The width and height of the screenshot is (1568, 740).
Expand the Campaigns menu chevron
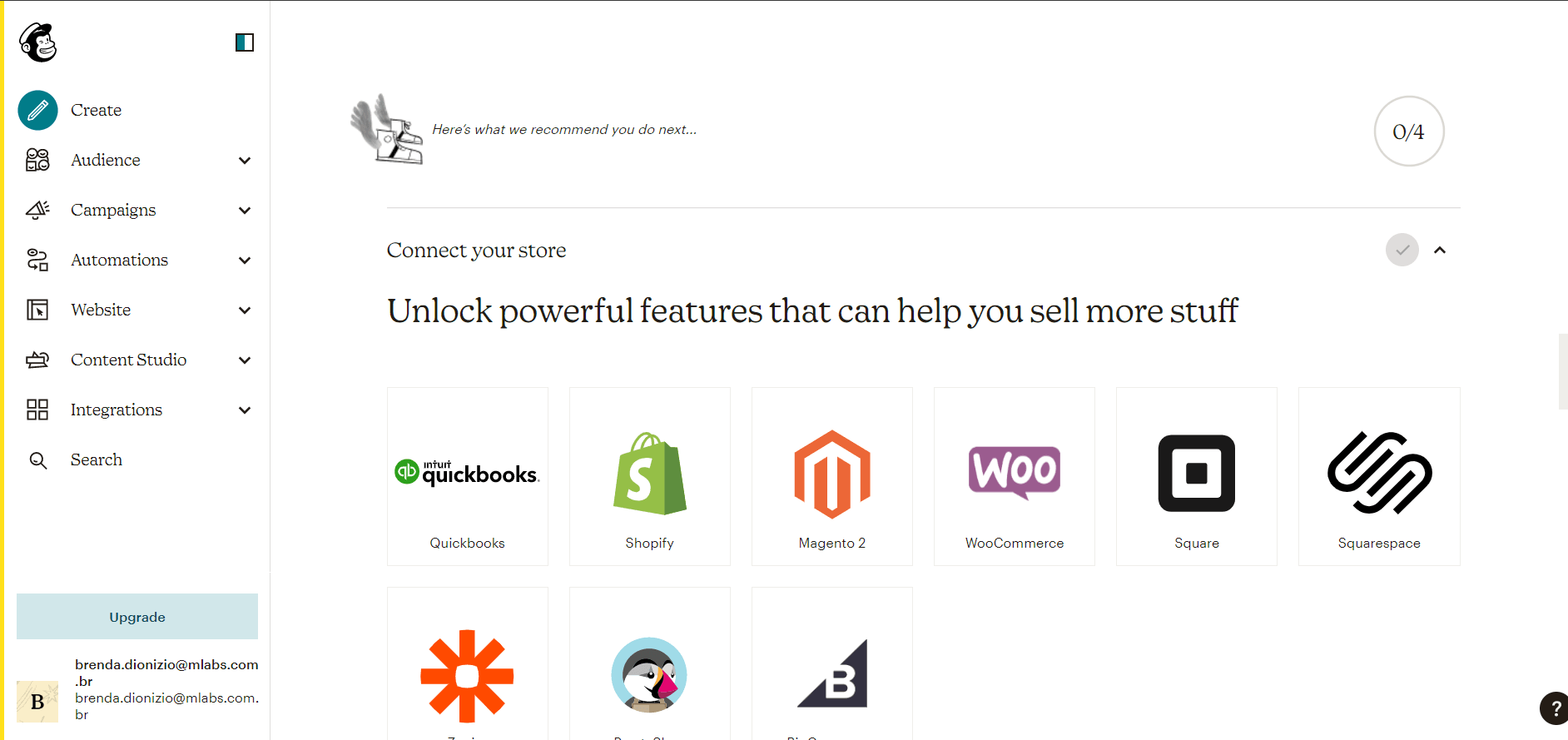[x=245, y=211]
